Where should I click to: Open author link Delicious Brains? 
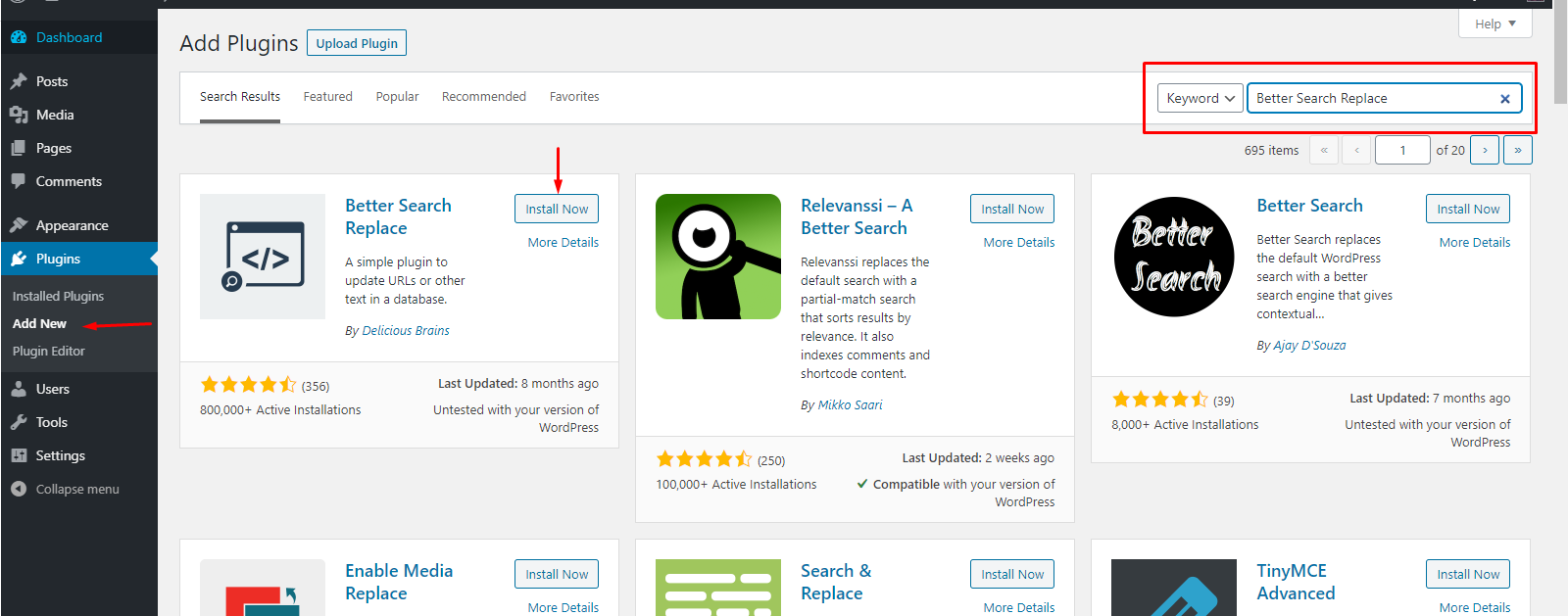tap(406, 331)
